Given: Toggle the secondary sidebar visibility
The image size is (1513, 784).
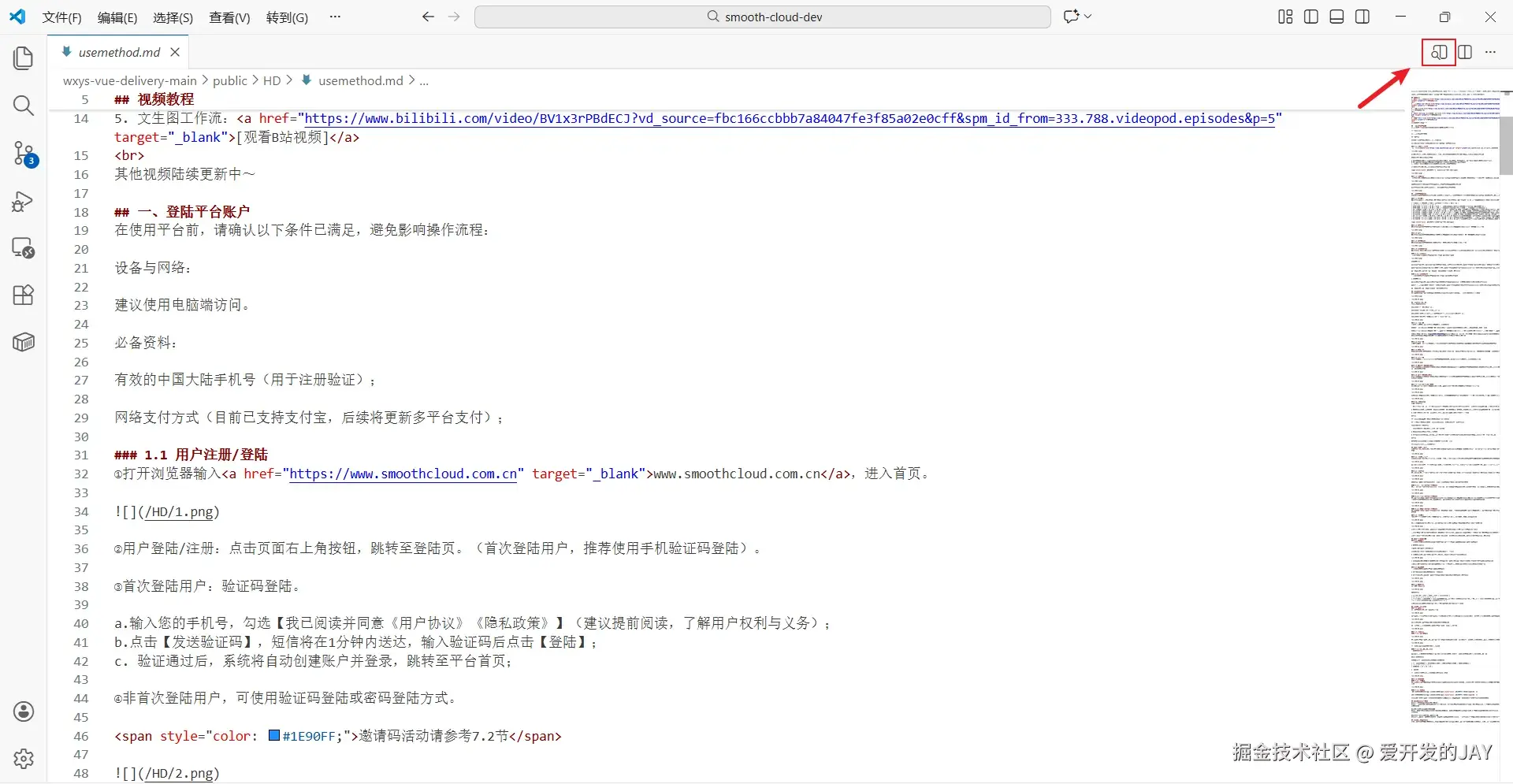Looking at the screenshot, I should point(1362,16).
